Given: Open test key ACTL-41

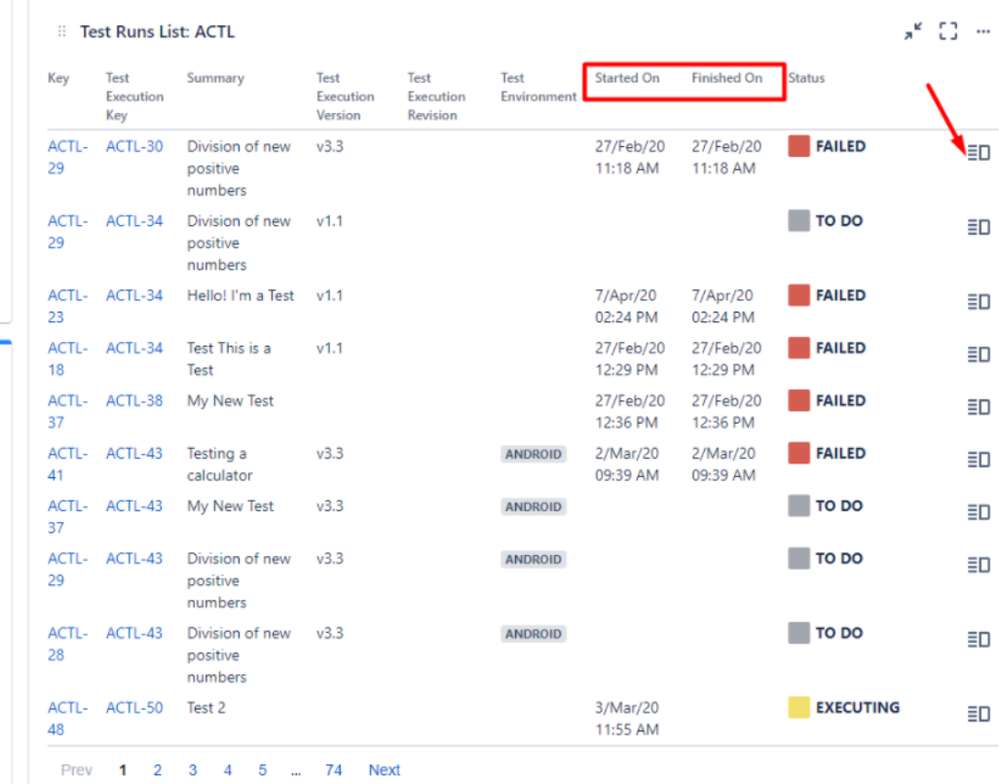Looking at the screenshot, I should coord(68,464).
